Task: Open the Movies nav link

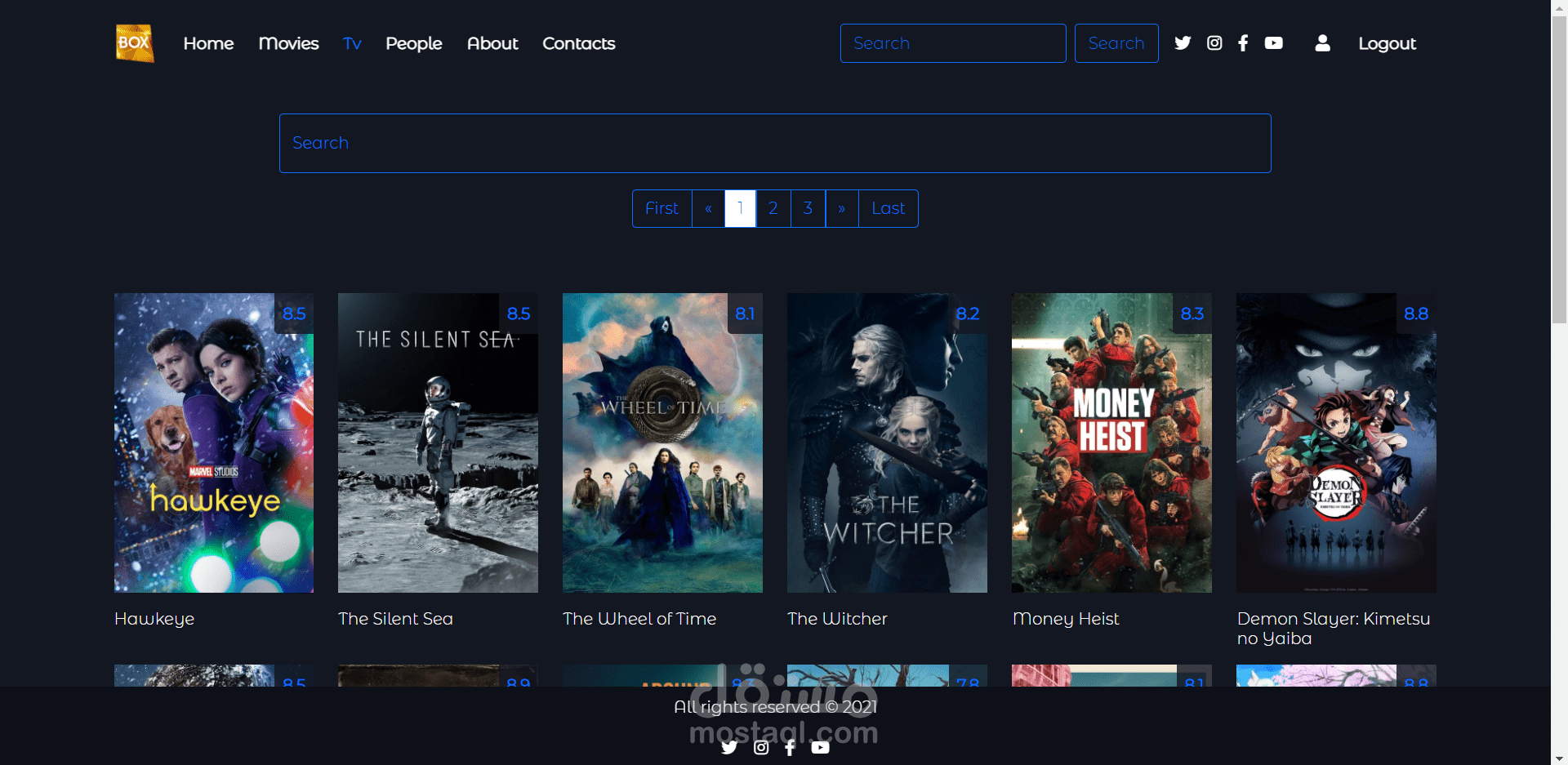Action: 288,43
